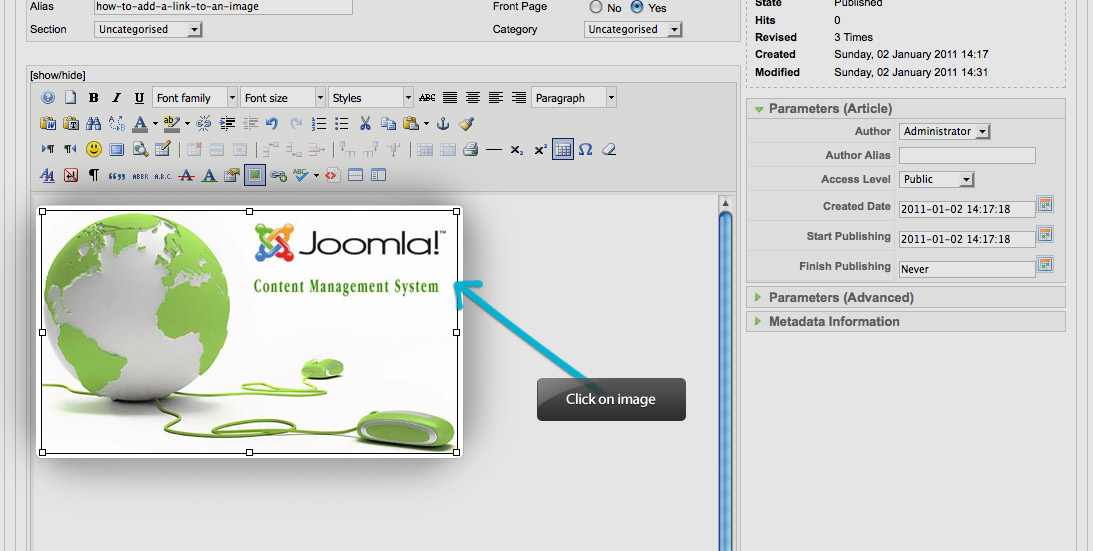Screen dimensions: 1093x551
Task: Click the justify full alignment icon
Action: tap(450, 98)
